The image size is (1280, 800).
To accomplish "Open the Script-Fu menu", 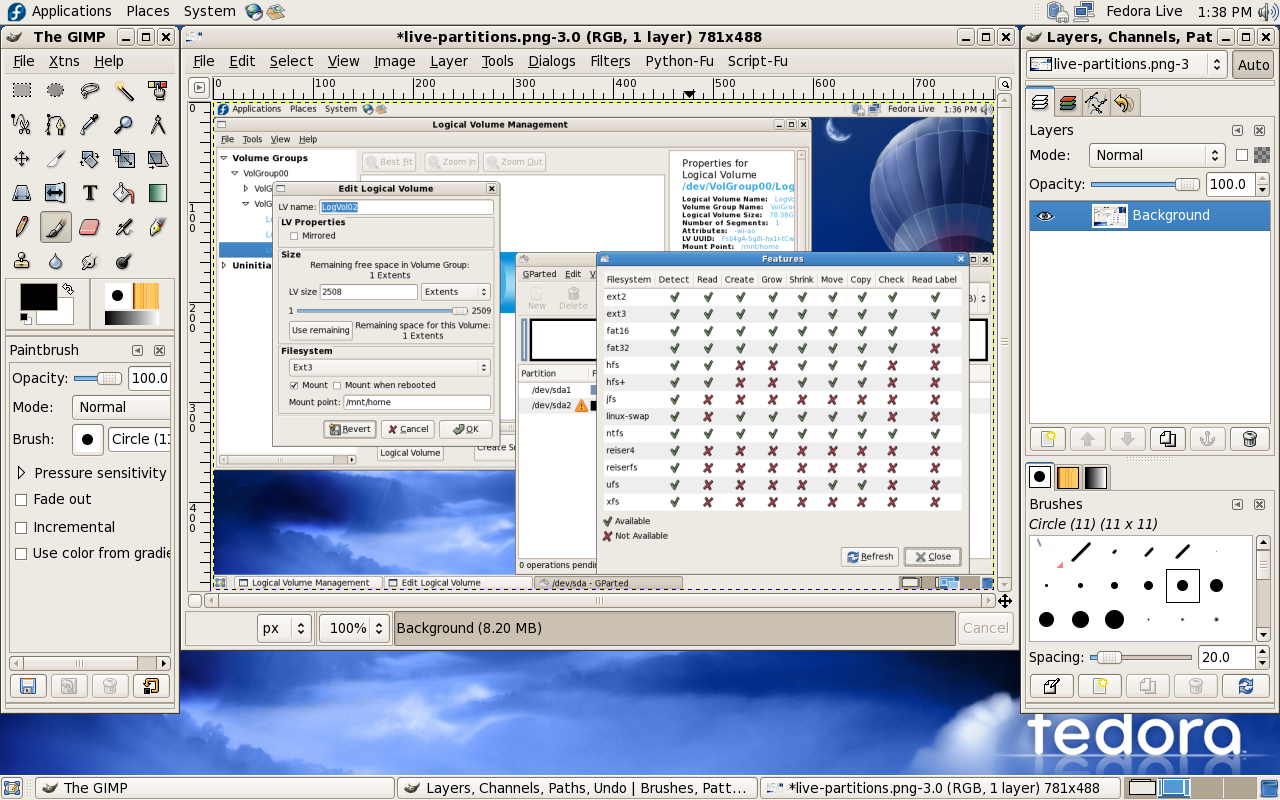I will tap(757, 61).
